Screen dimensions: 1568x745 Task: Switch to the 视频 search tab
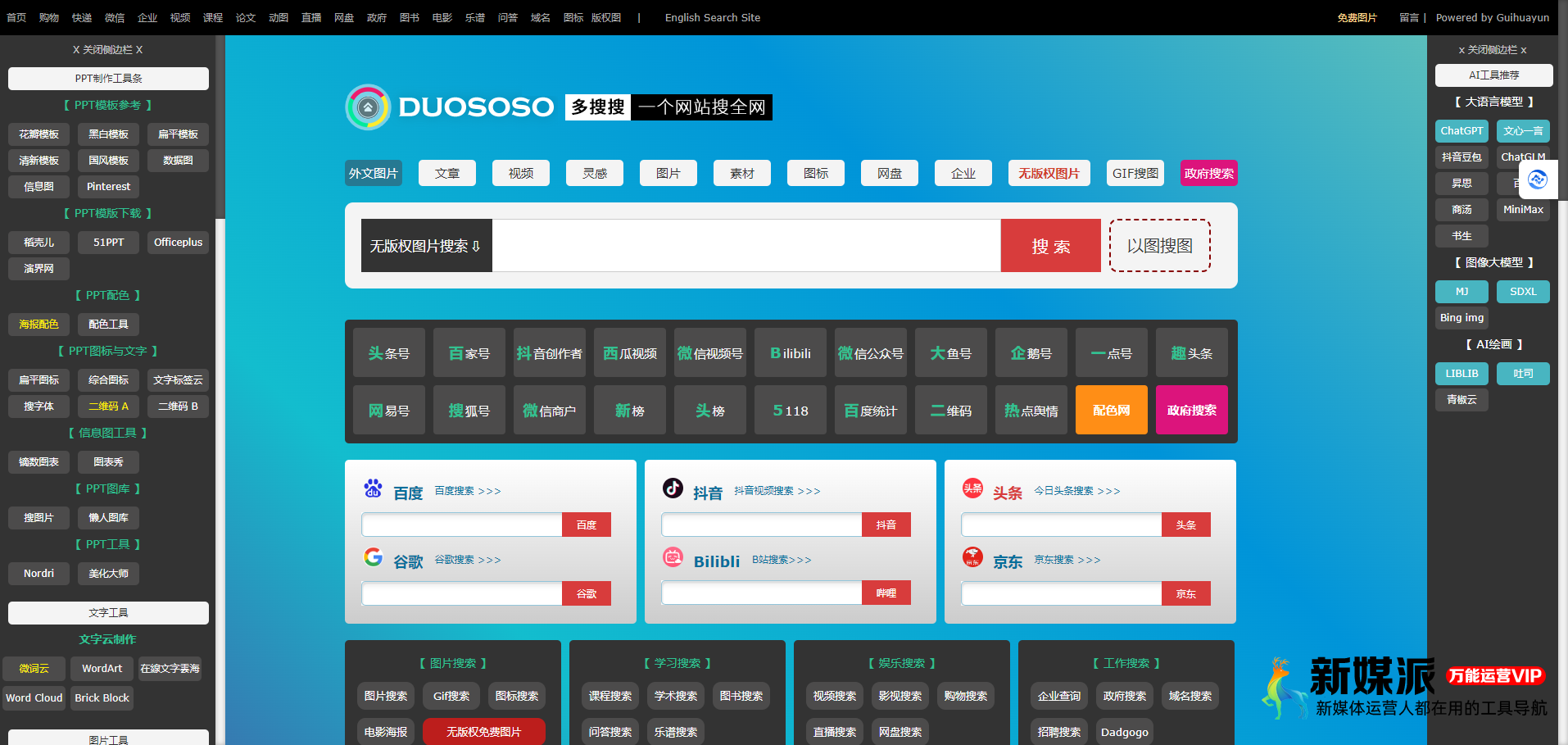pyautogui.click(x=521, y=173)
